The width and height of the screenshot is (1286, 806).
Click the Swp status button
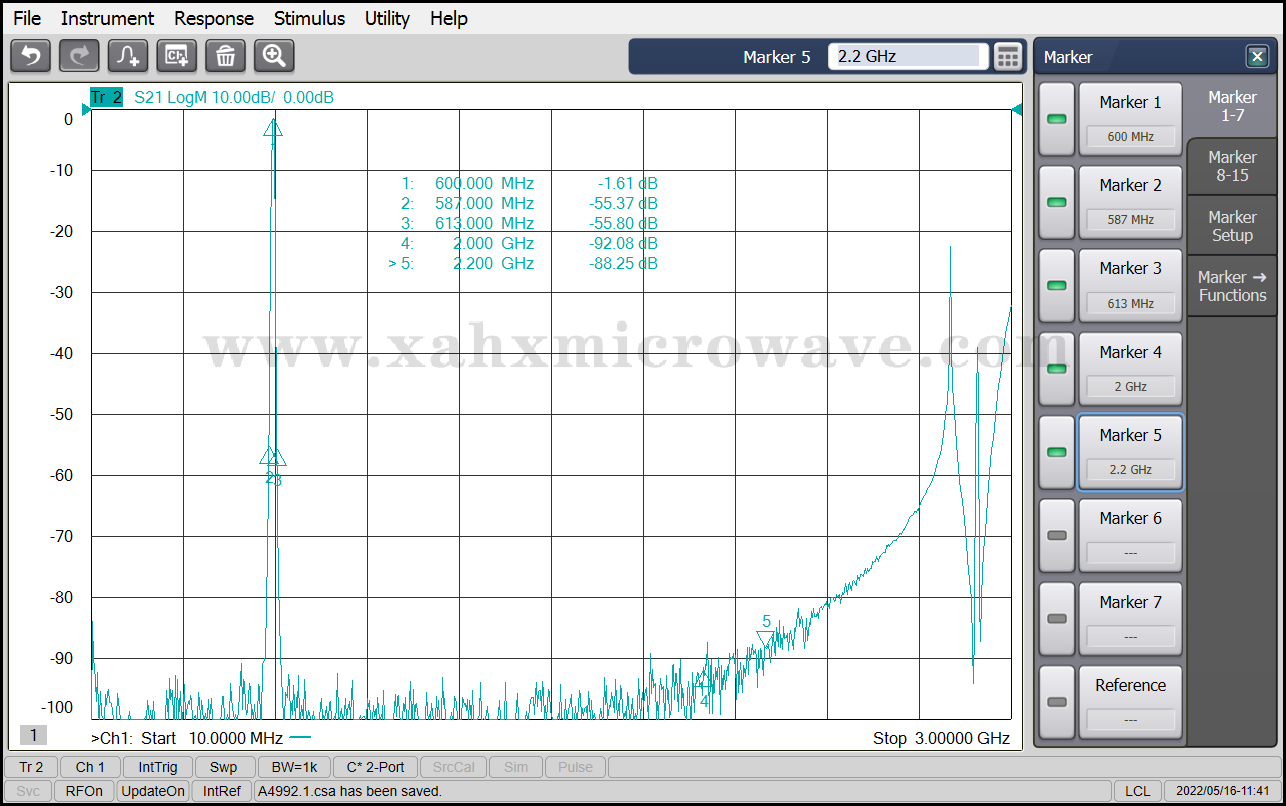(224, 767)
